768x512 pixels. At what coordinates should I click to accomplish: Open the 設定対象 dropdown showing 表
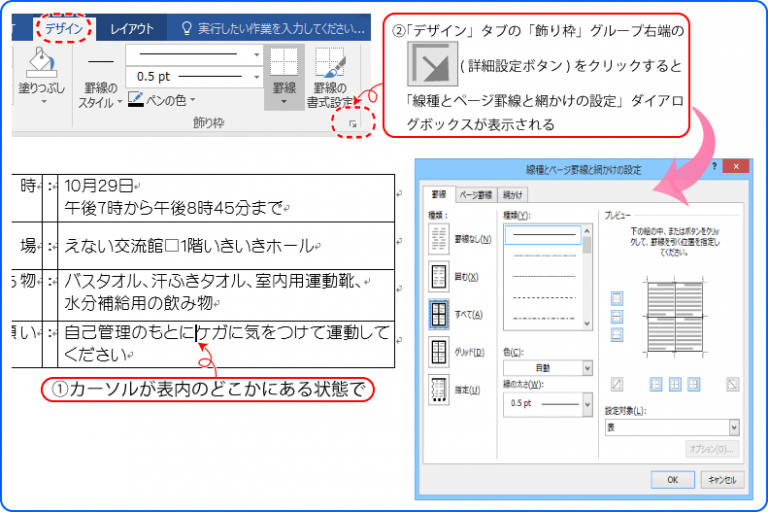point(672,428)
